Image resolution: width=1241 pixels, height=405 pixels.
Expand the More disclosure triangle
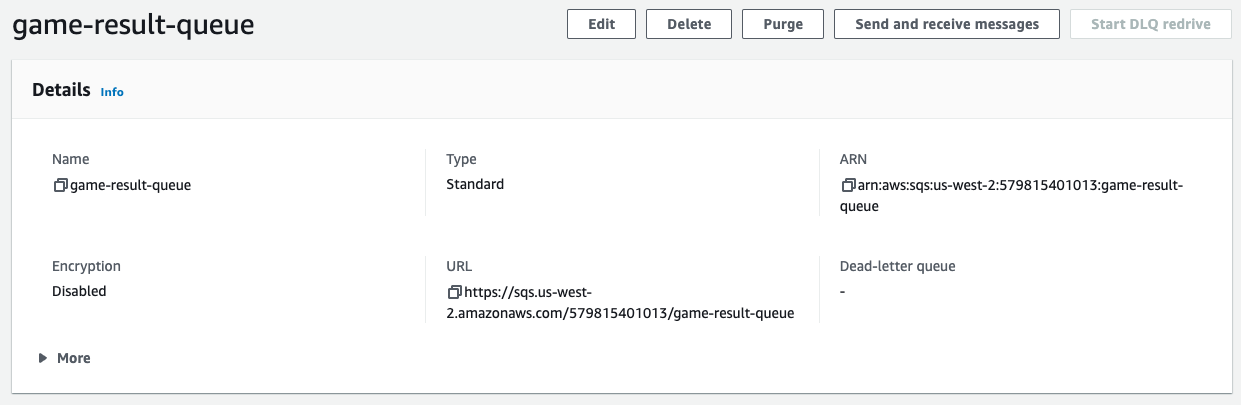[42, 358]
